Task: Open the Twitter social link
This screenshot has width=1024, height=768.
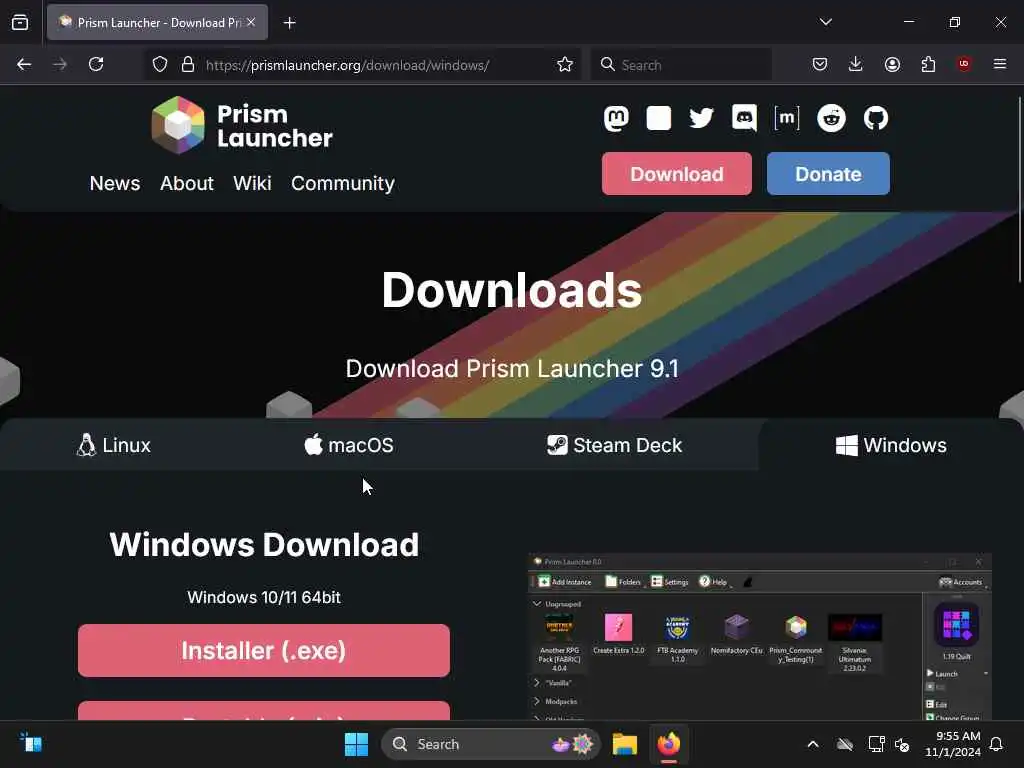Action: point(701,118)
